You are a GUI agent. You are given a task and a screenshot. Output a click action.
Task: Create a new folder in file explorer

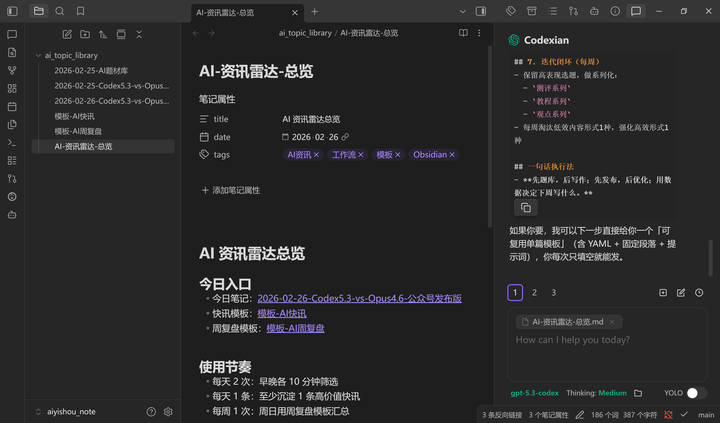85,34
